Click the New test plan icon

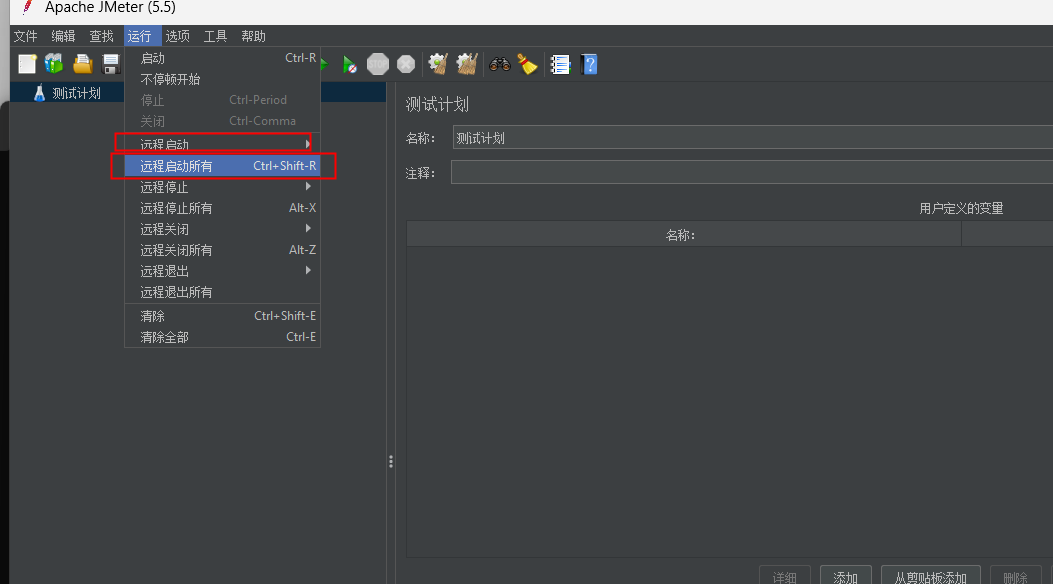(x=27, y=64)
